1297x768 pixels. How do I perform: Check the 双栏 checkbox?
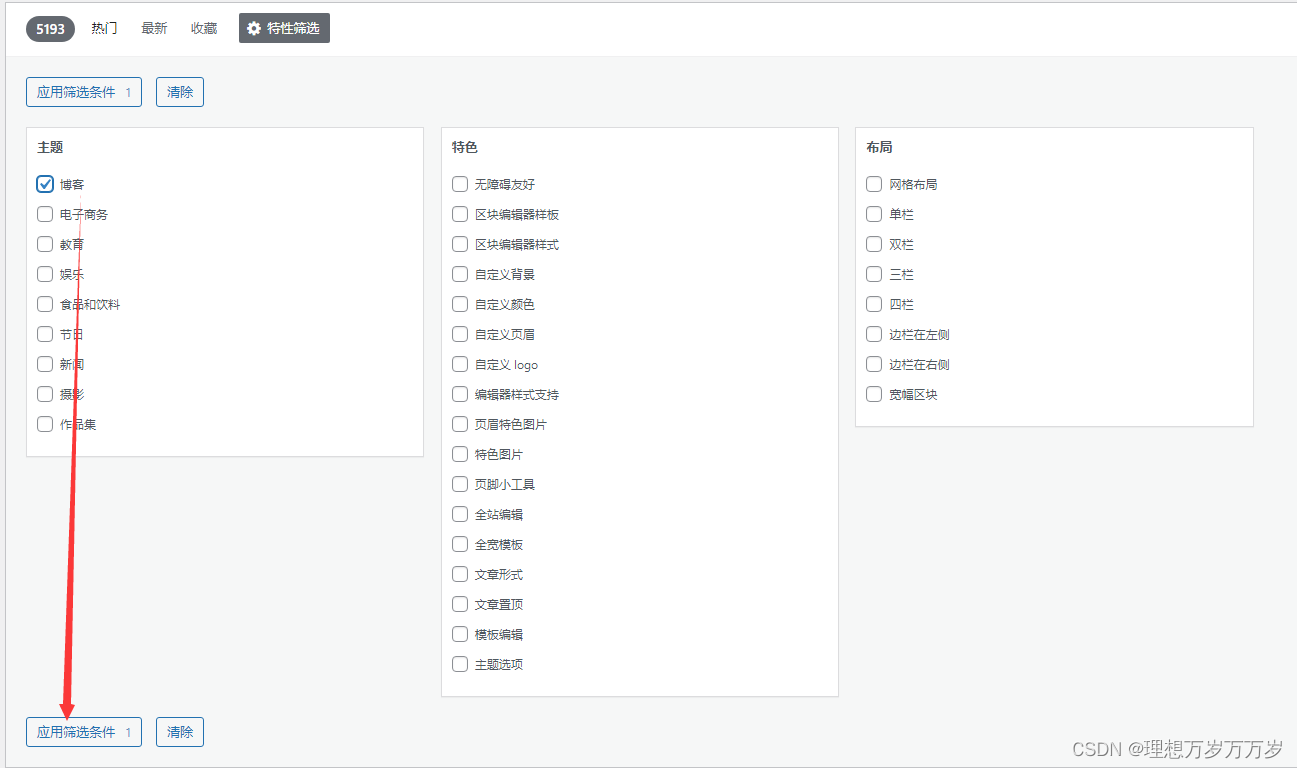[x=874, y=244]
